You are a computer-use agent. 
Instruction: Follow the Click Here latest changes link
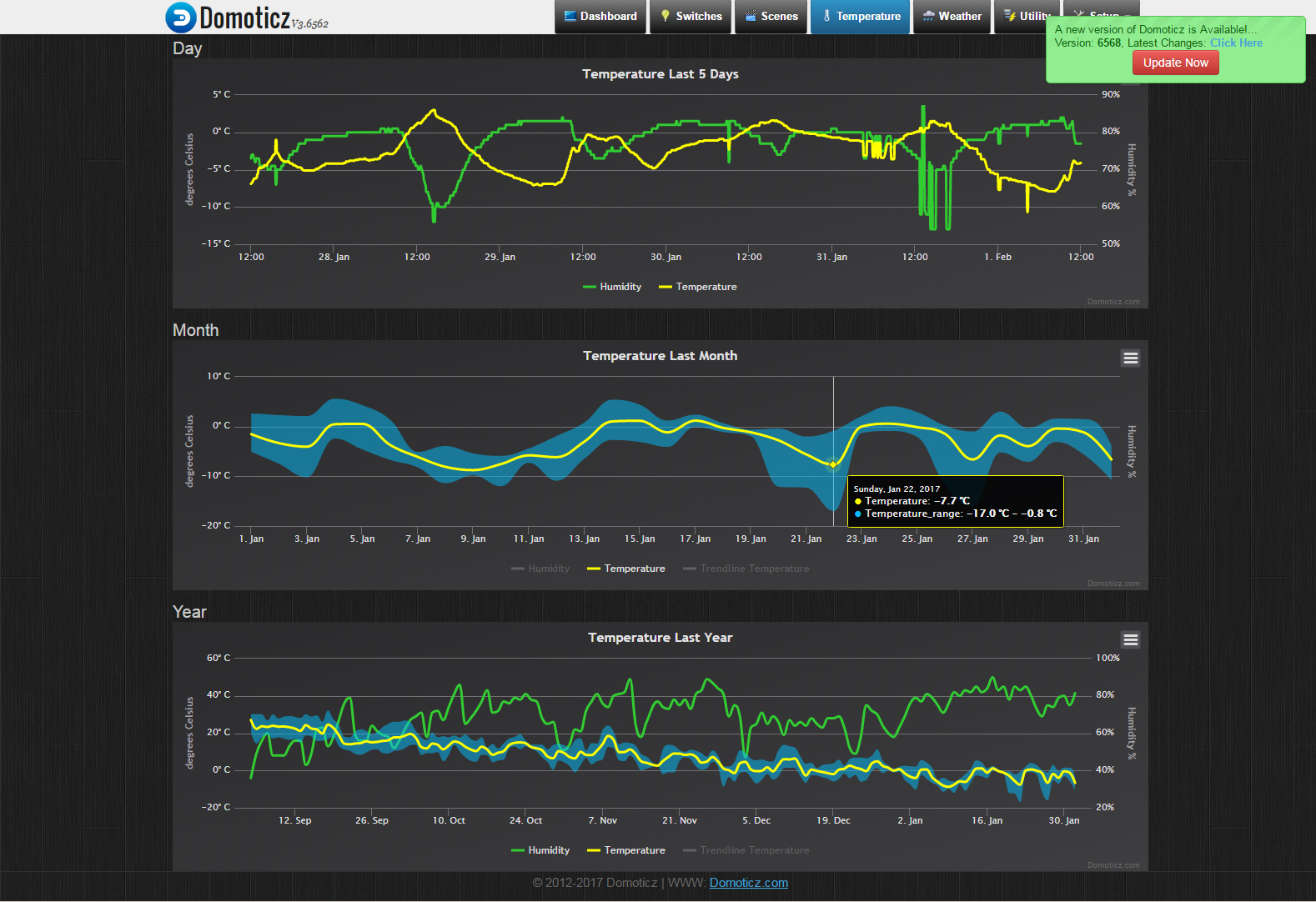pos(1236,43)
